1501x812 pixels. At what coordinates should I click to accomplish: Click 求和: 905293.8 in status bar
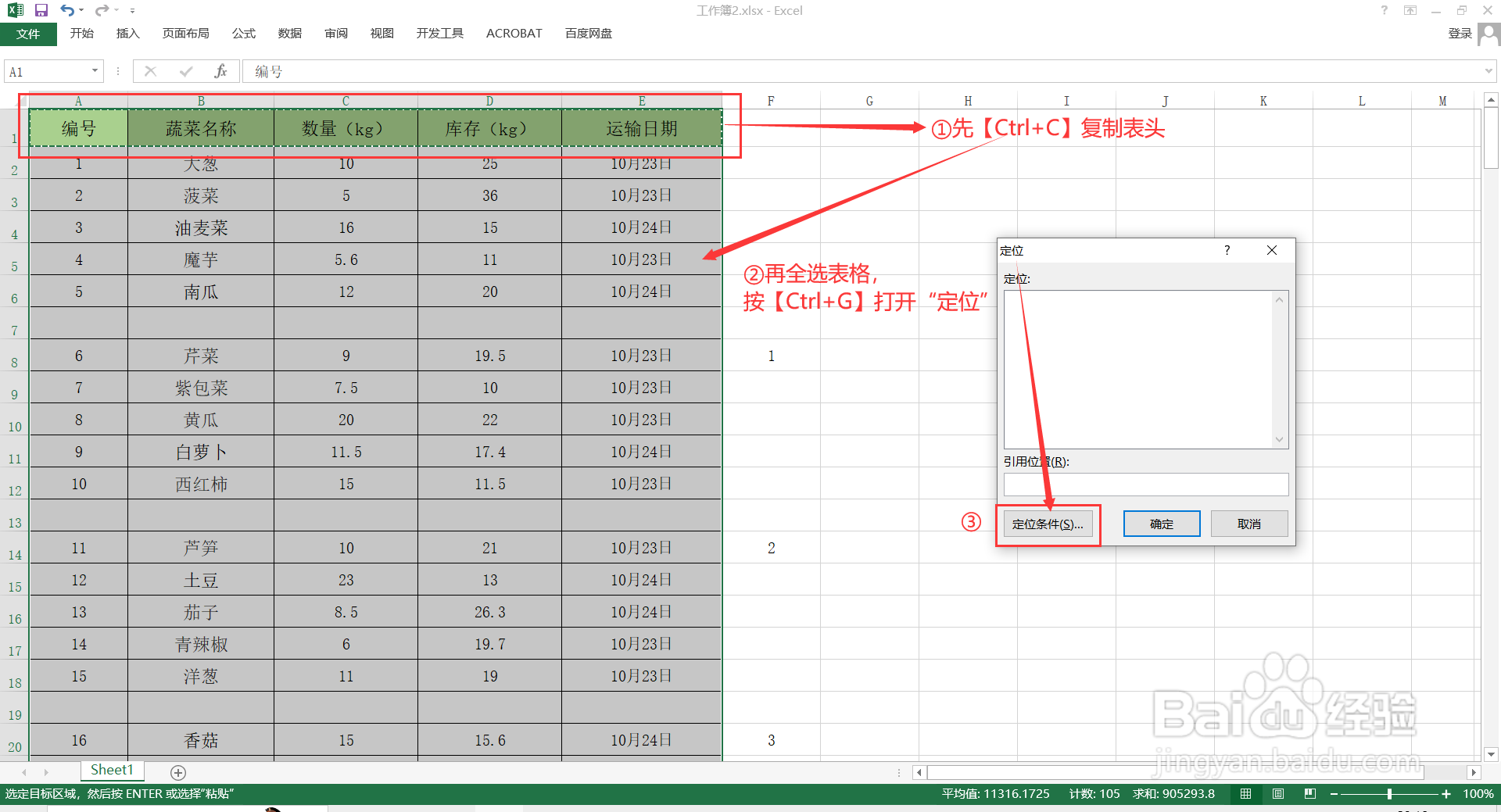[1174, 793]
